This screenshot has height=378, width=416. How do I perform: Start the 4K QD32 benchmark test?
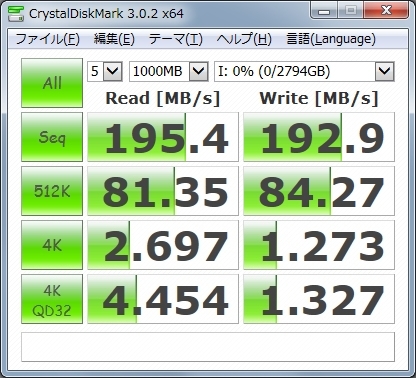(x=52, y=299)
